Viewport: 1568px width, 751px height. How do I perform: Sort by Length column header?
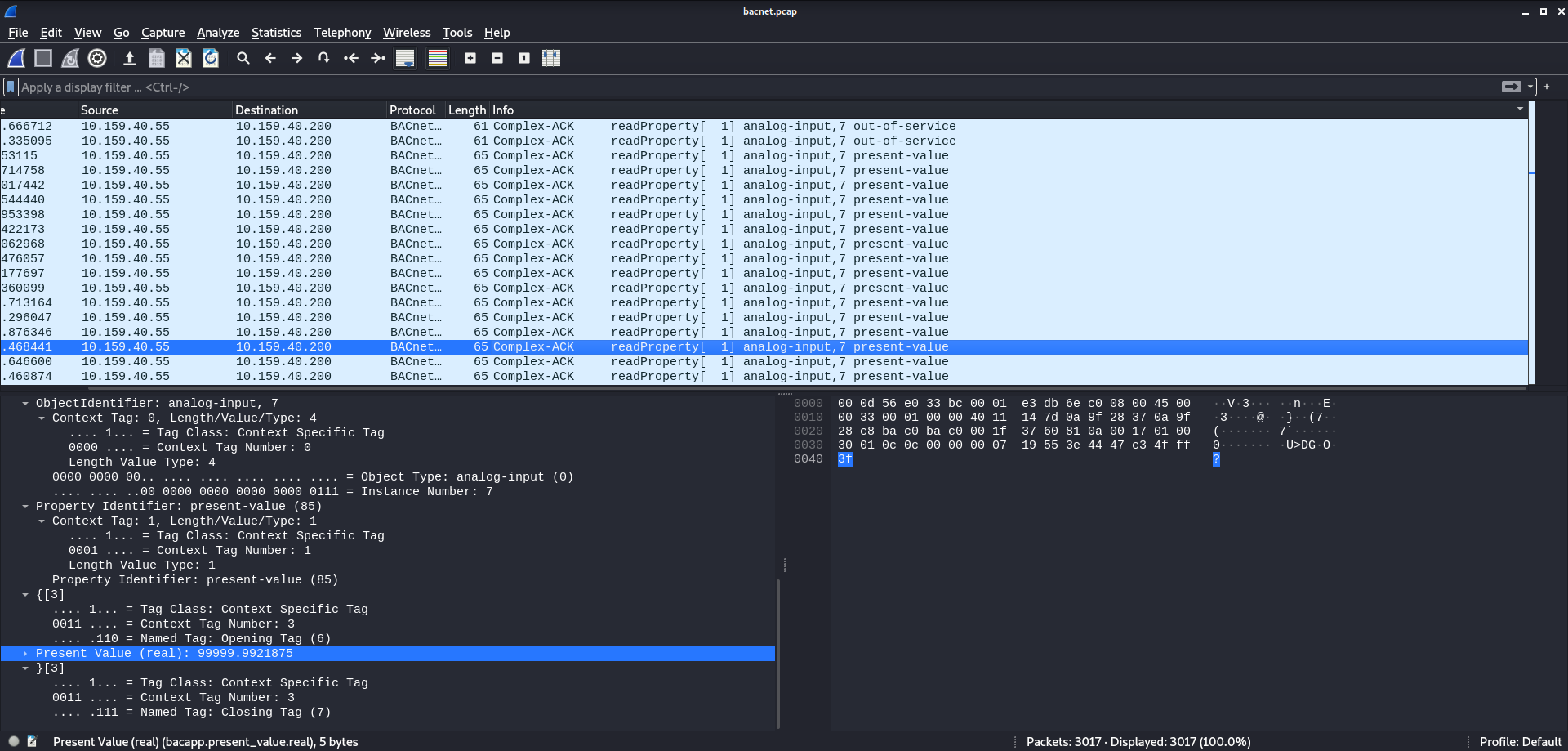(x=466, y=110)
